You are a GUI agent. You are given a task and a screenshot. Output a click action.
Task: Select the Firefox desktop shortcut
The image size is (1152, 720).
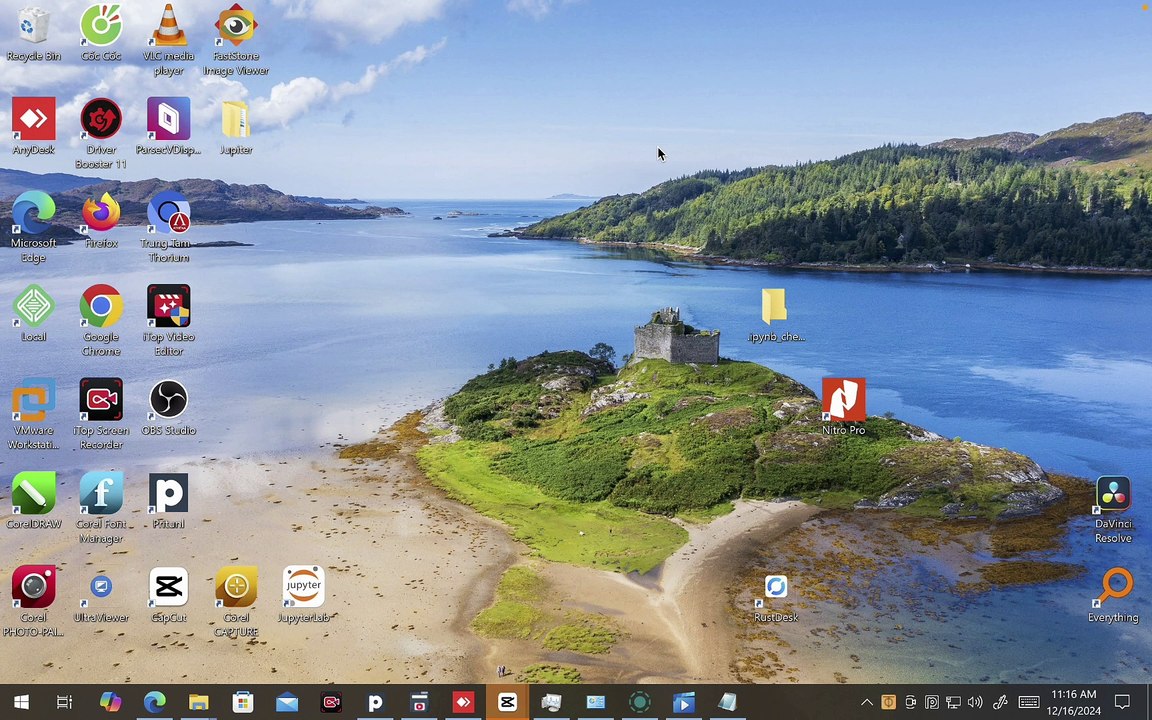point(101,215)
